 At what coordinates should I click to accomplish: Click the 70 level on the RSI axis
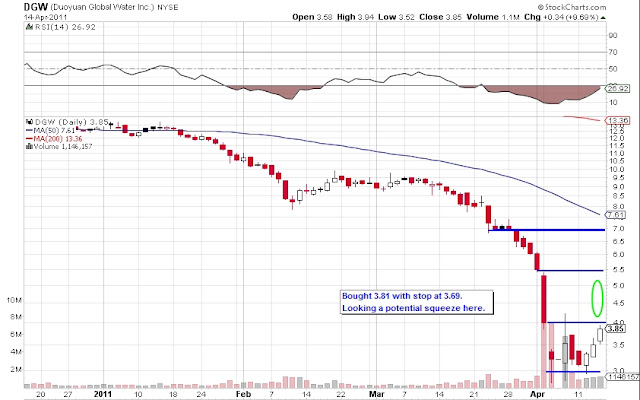(x=613, y=52)
